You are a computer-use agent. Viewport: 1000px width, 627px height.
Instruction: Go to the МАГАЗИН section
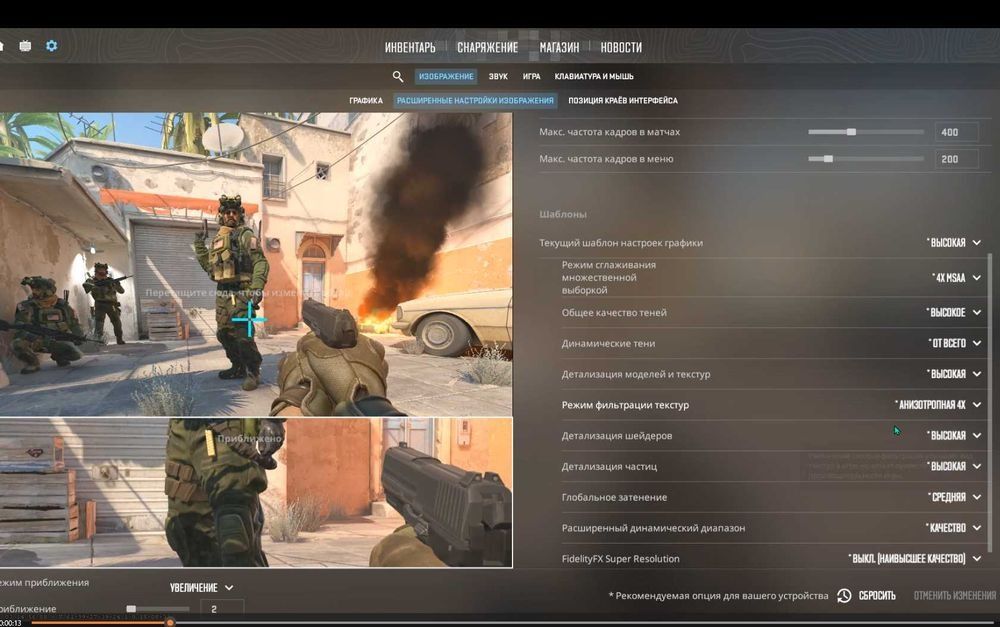click(559, 47)
